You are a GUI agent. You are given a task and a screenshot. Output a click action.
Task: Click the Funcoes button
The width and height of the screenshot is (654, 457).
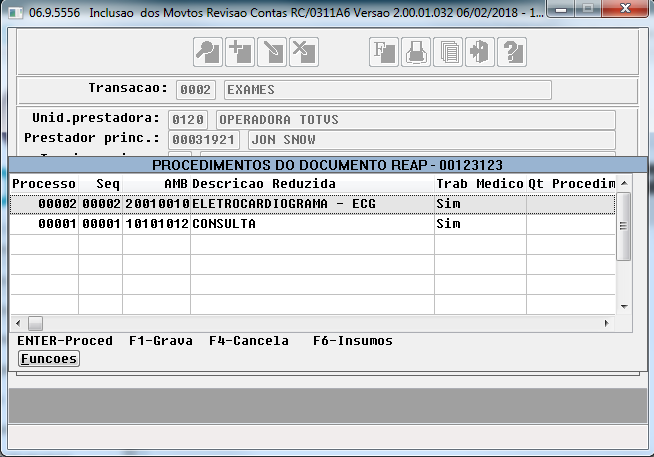(x=49, y=359)
